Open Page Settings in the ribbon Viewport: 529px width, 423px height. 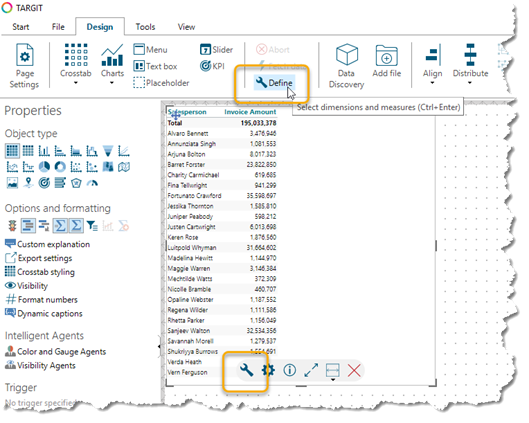[x=24, y=66]
